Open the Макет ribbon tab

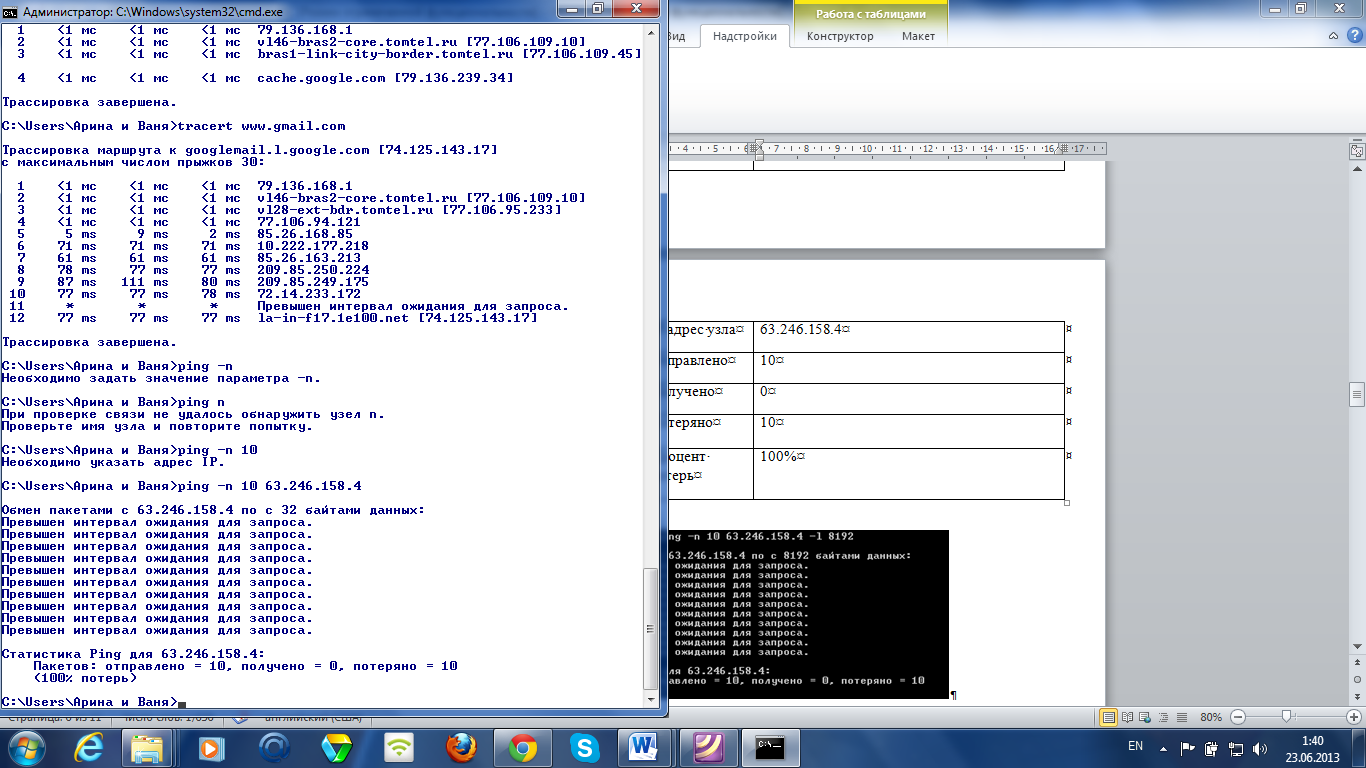pos(918,36)
